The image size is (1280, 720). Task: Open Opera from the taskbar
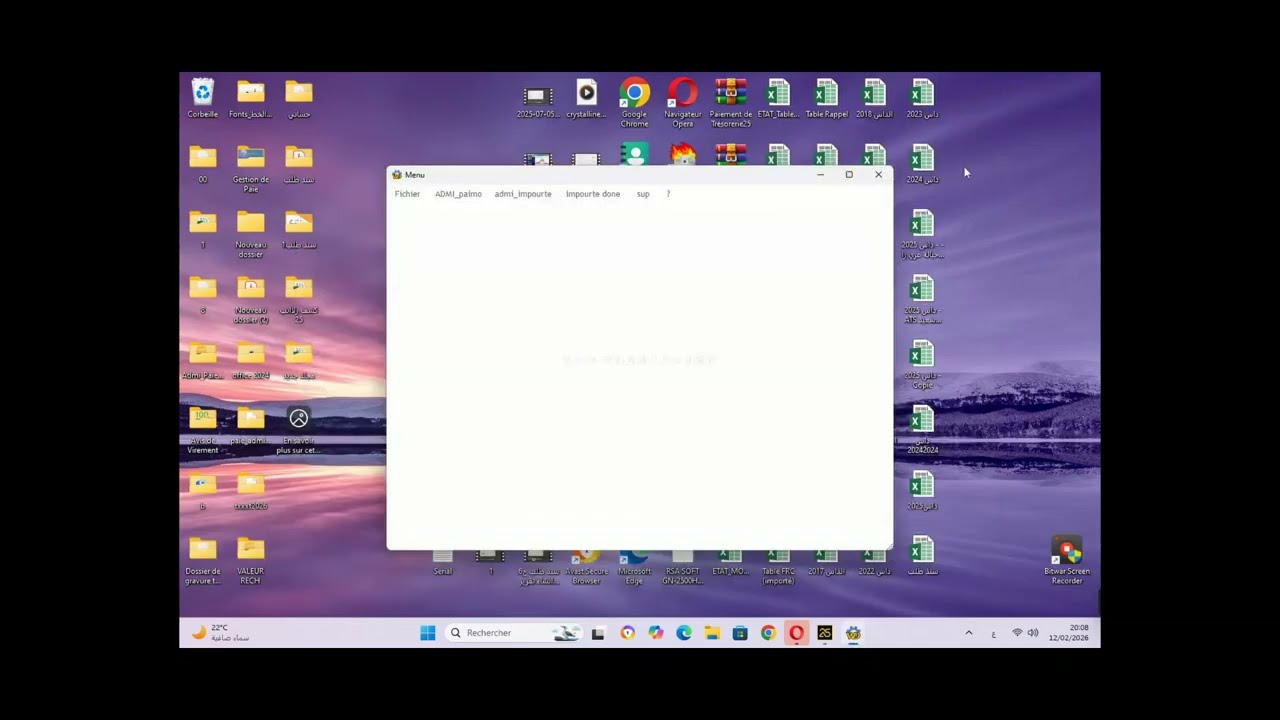click(x=797, y=633)
